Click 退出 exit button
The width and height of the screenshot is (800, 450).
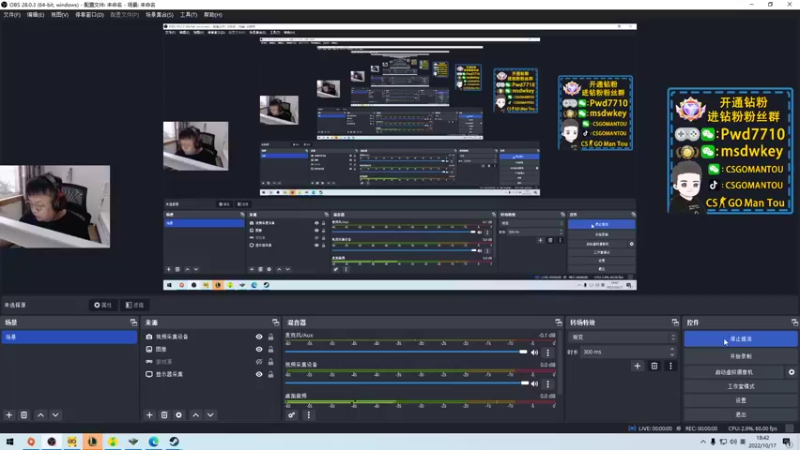click(x=740, y=414)
